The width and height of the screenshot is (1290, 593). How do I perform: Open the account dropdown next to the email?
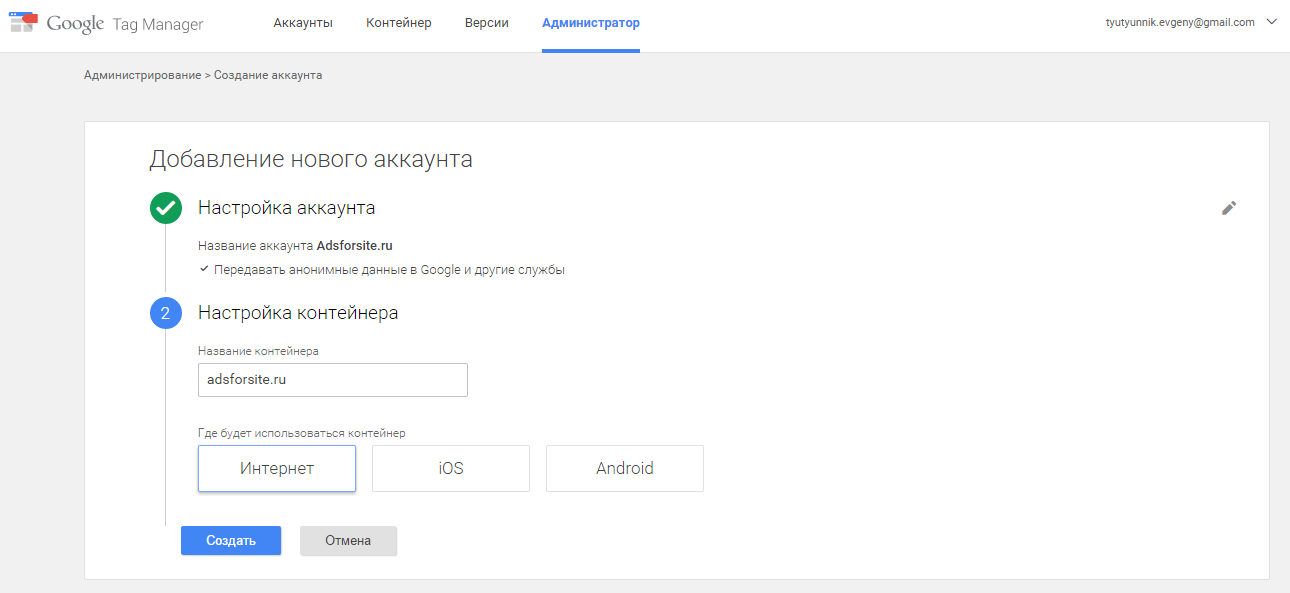[1271, 21]
